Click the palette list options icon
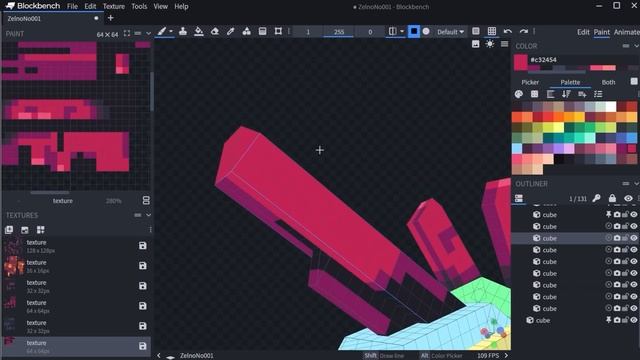This screenshot has width=640, height=360. click(x=598, y=94)
